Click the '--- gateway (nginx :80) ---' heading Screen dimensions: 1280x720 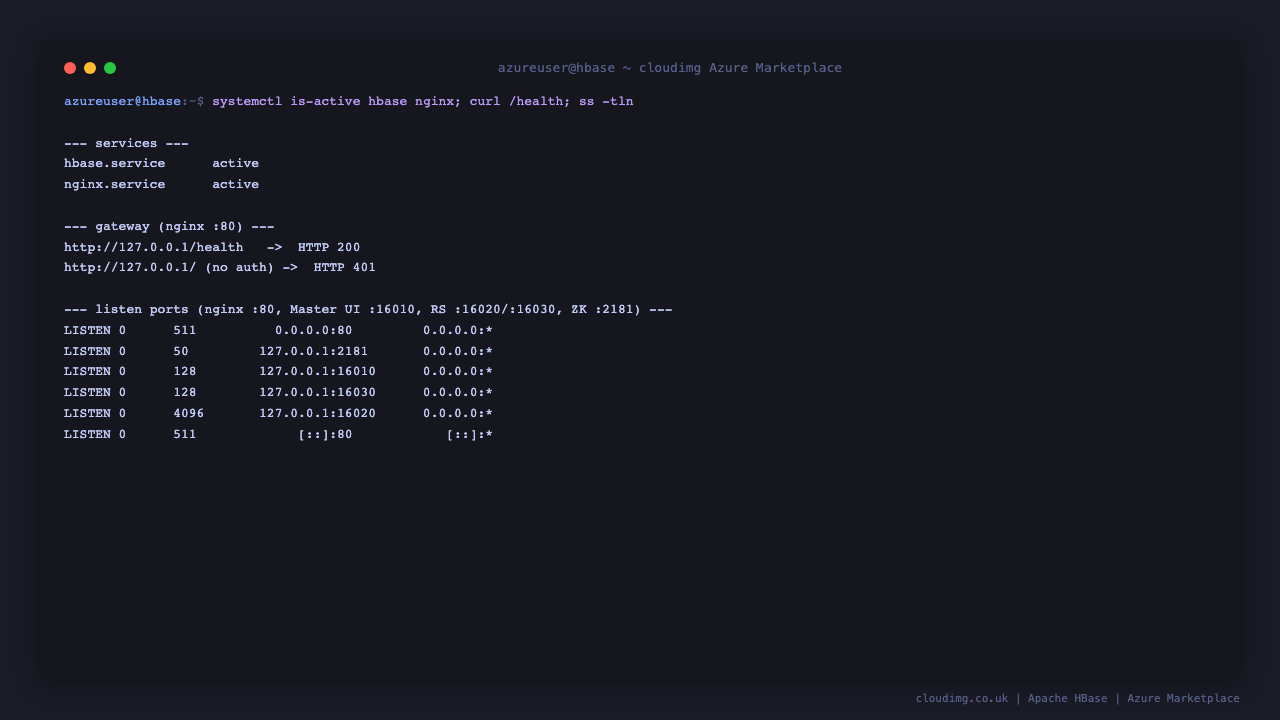[169, 227]
